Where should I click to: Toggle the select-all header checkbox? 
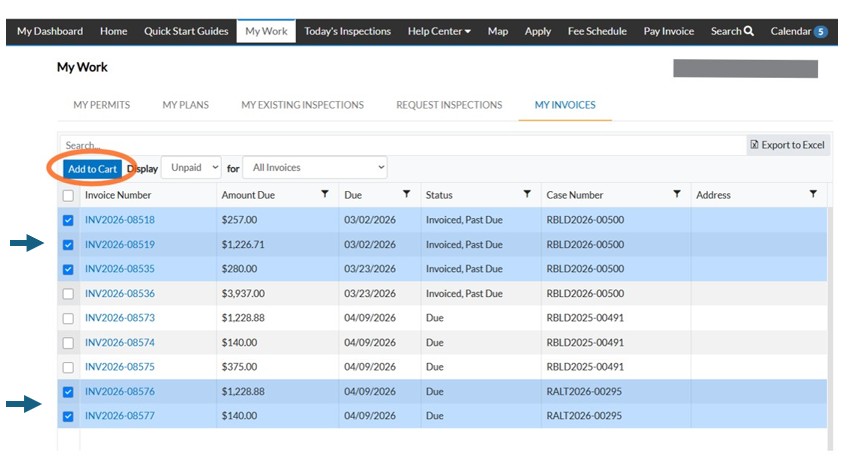click(x=68, y=196)
